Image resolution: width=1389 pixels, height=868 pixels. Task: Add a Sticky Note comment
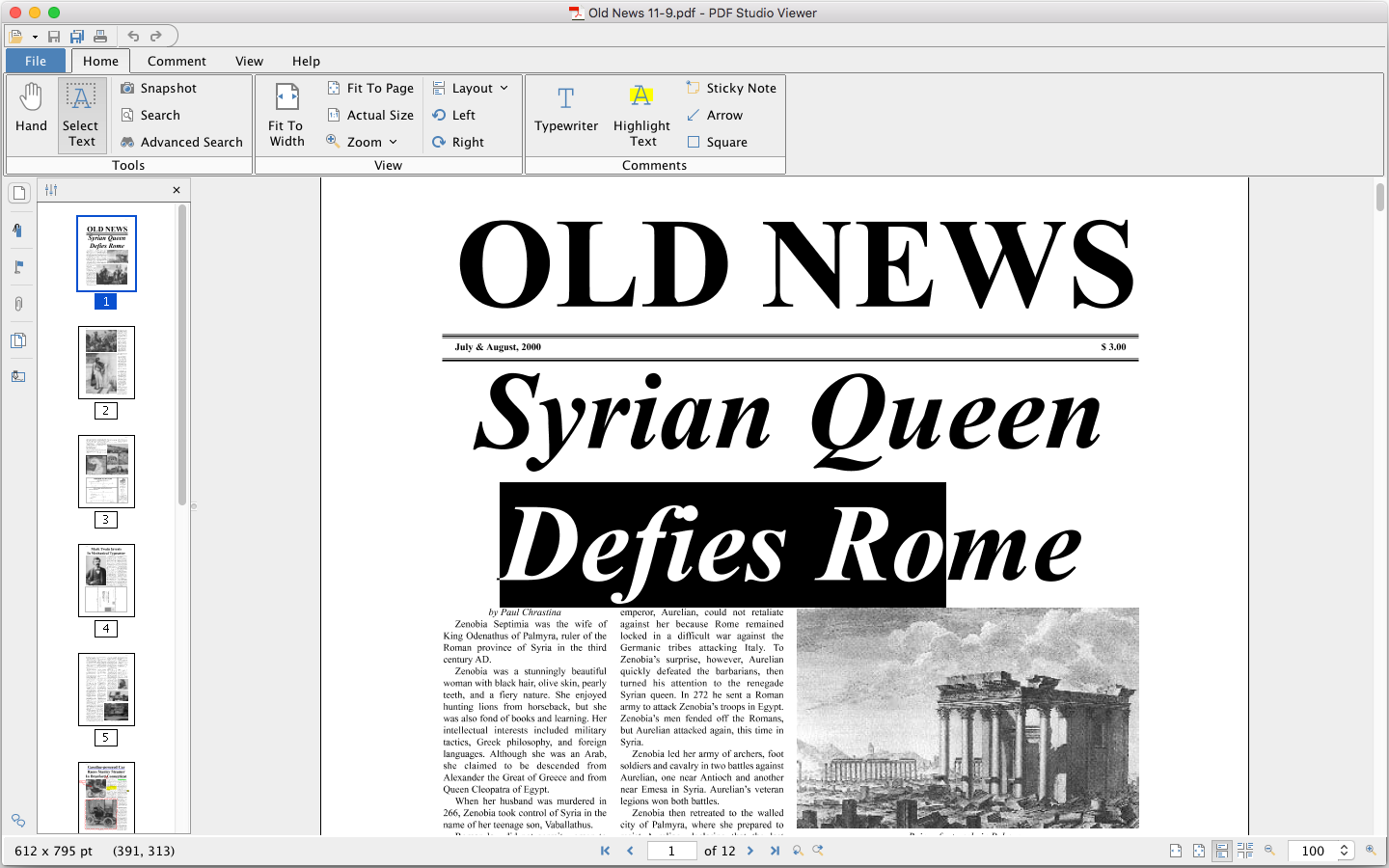click(x=730, y=88)
